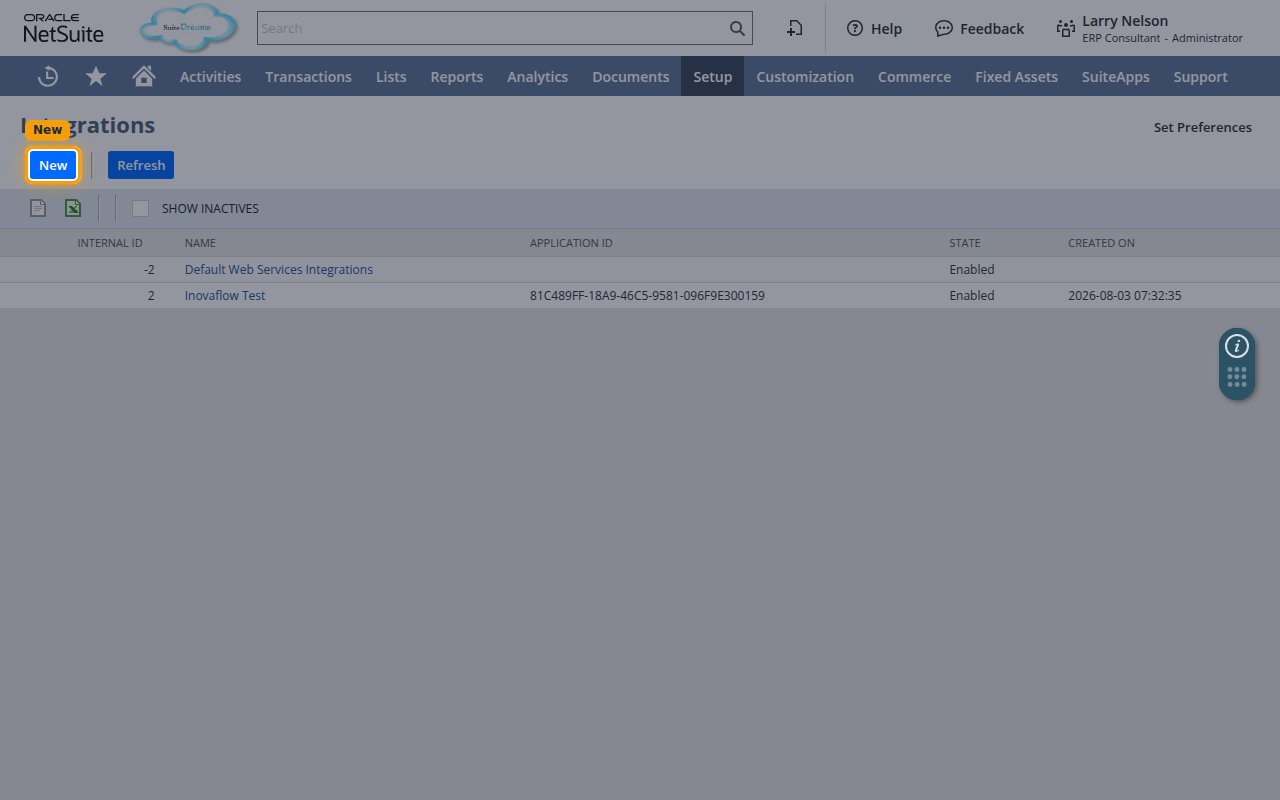Sort by State column header
Image resolution: width=1280 pixels, height=800 pixels.
[x=965, y=243]
